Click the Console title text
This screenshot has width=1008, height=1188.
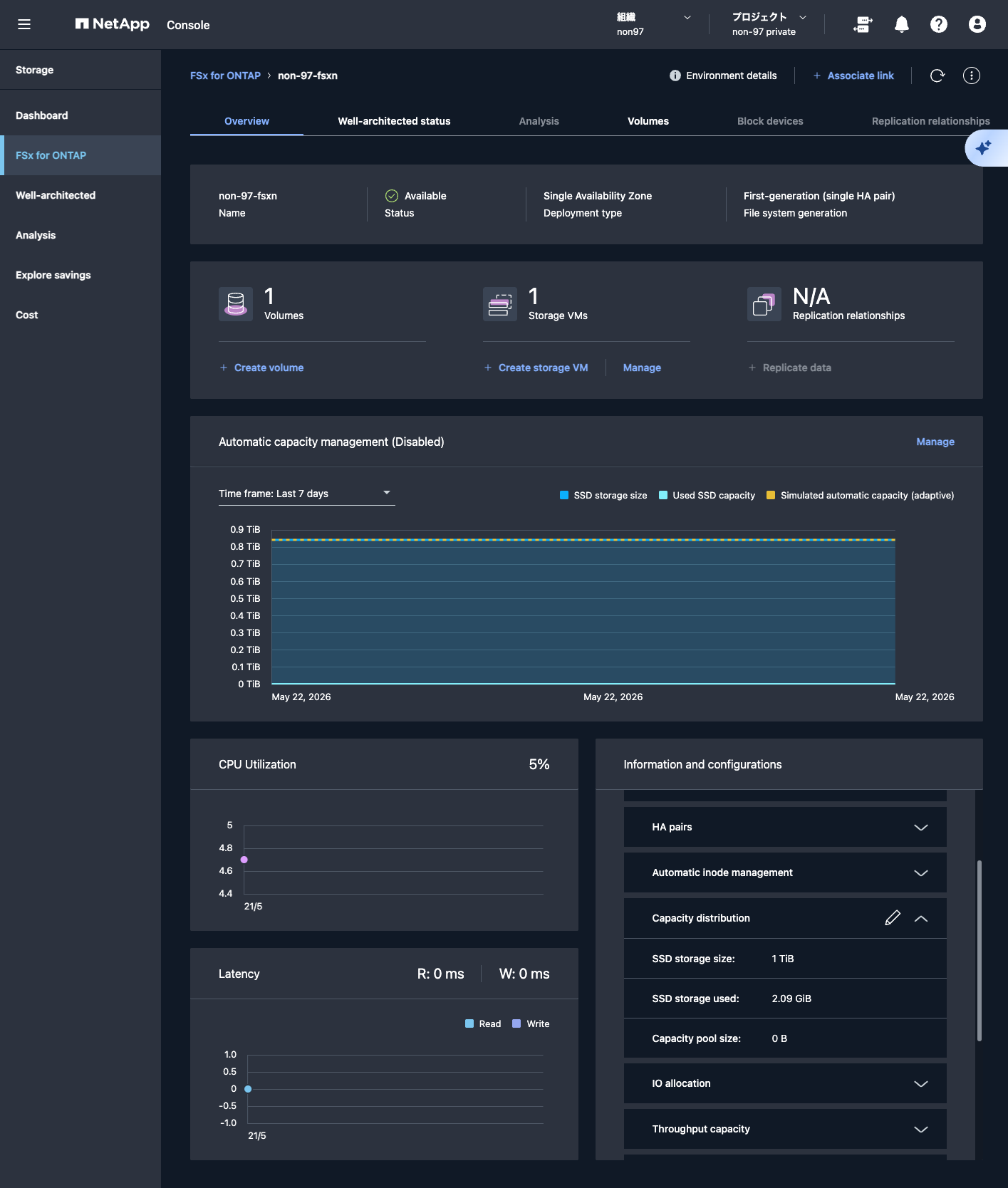point(188,25)
